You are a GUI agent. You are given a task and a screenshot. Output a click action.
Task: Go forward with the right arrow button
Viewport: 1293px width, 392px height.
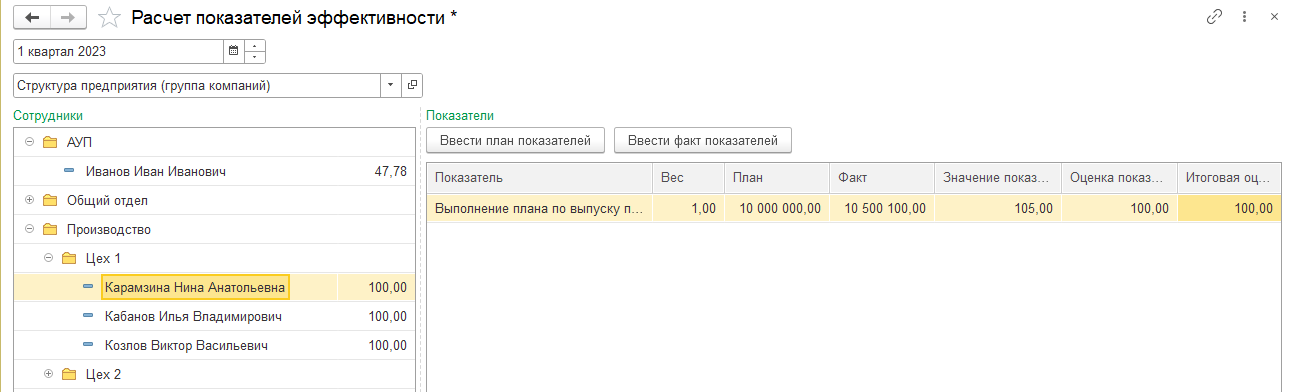pyautogui.click(x=68, y=17)
